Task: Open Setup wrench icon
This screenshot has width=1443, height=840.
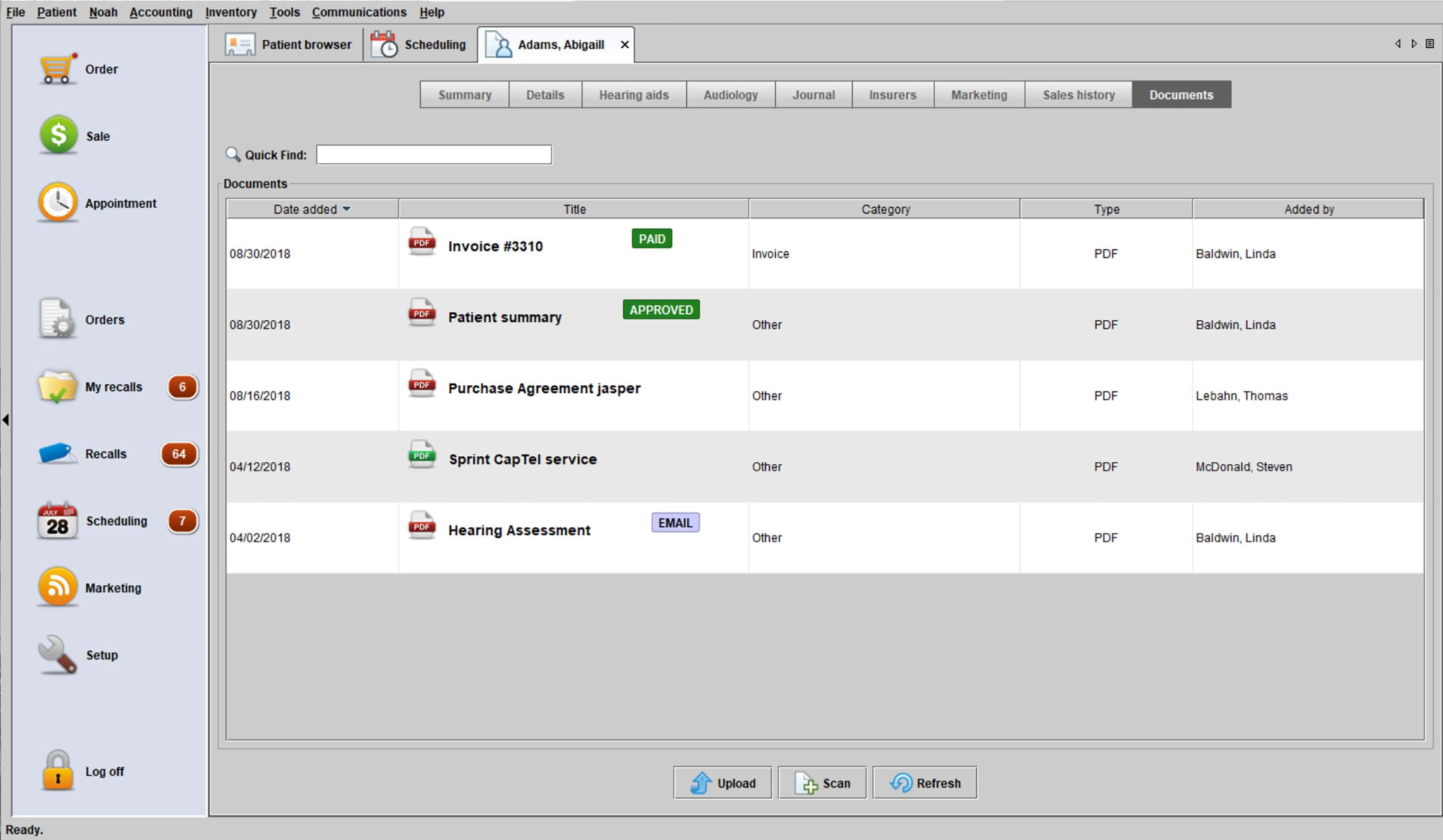Action: [57, 654]
